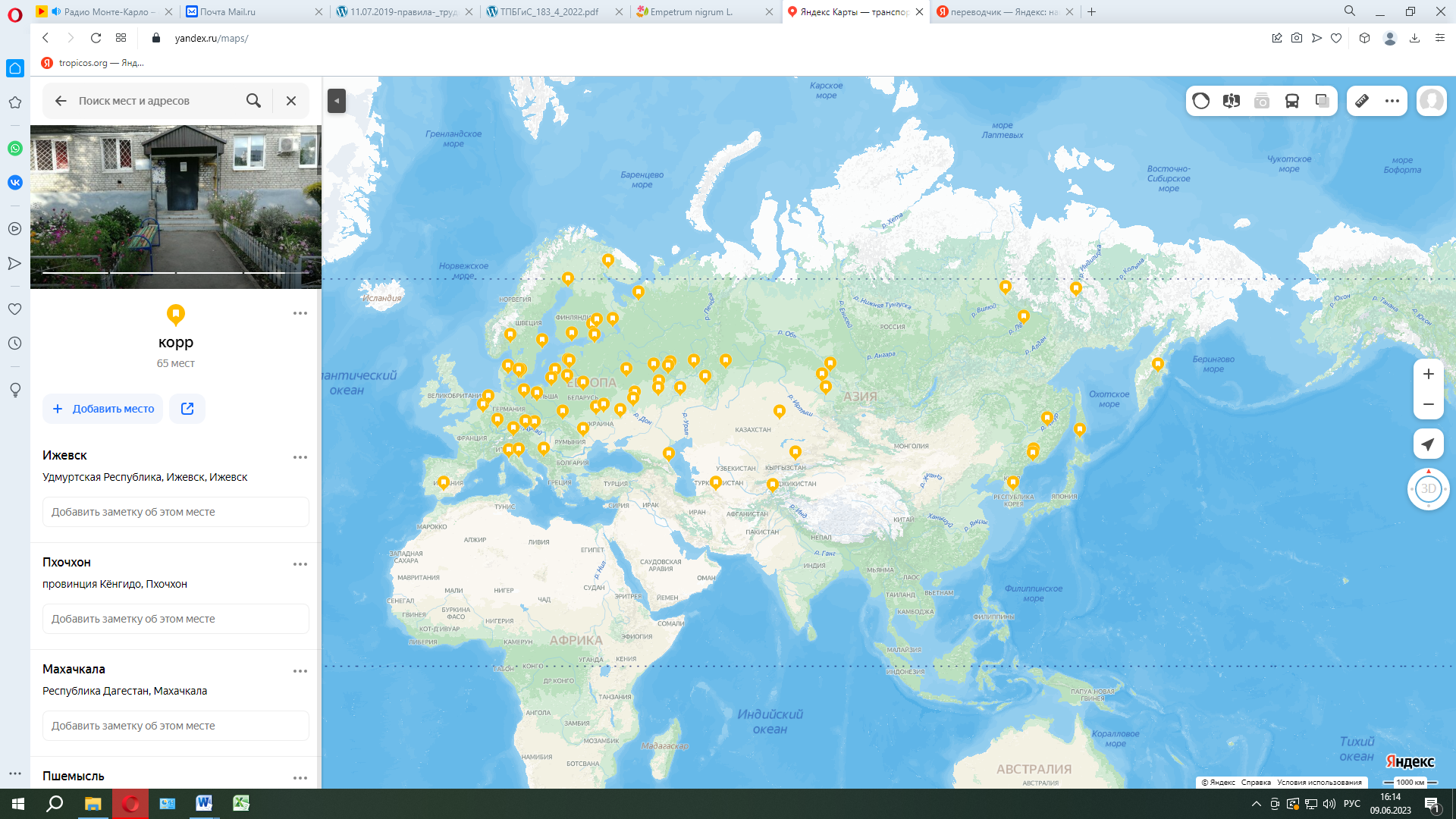The image size is (1456, 819).
Task: Open street panoramas mode on the map
Action: tap(1232, 101)
